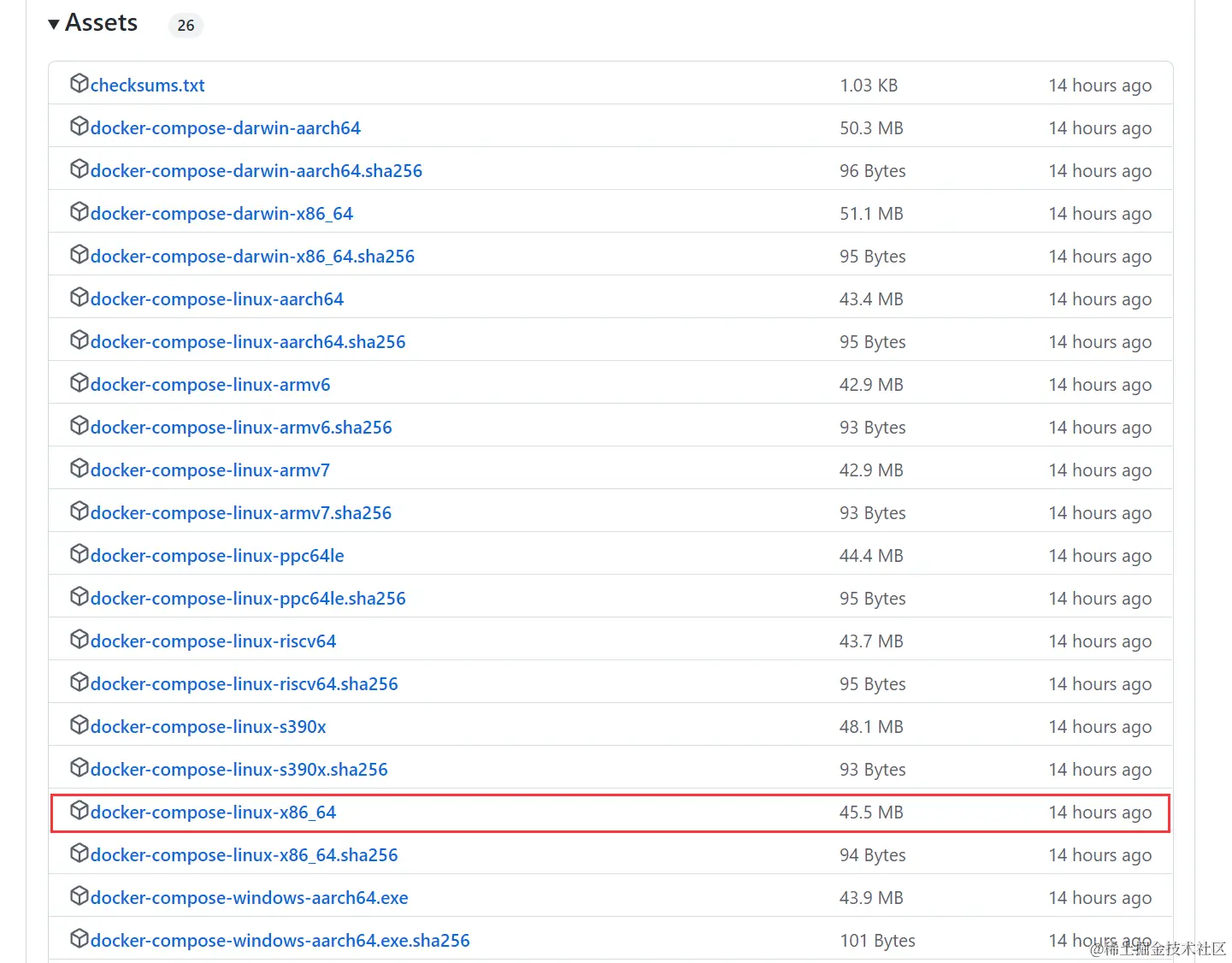The height and width of the screenshot is (963, 1232).
Task: Open docker-compose-linux-armv7.sha256 link
Action: point(241,513)
